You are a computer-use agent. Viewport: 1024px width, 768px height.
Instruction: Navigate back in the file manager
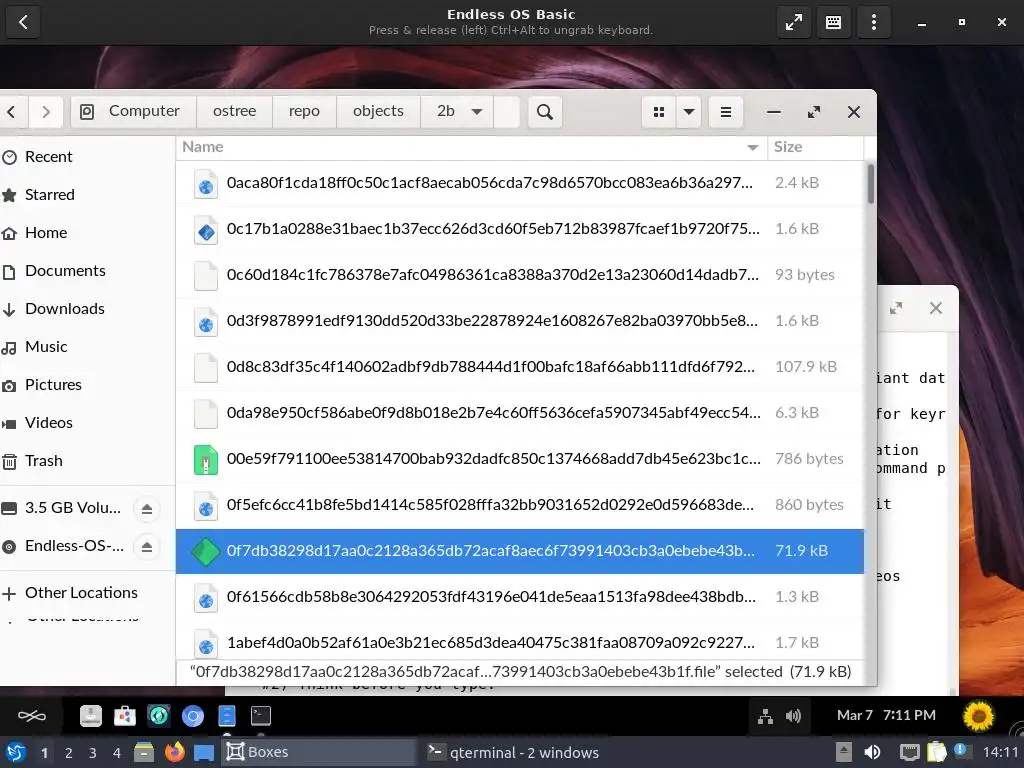[x=12, y=112]
